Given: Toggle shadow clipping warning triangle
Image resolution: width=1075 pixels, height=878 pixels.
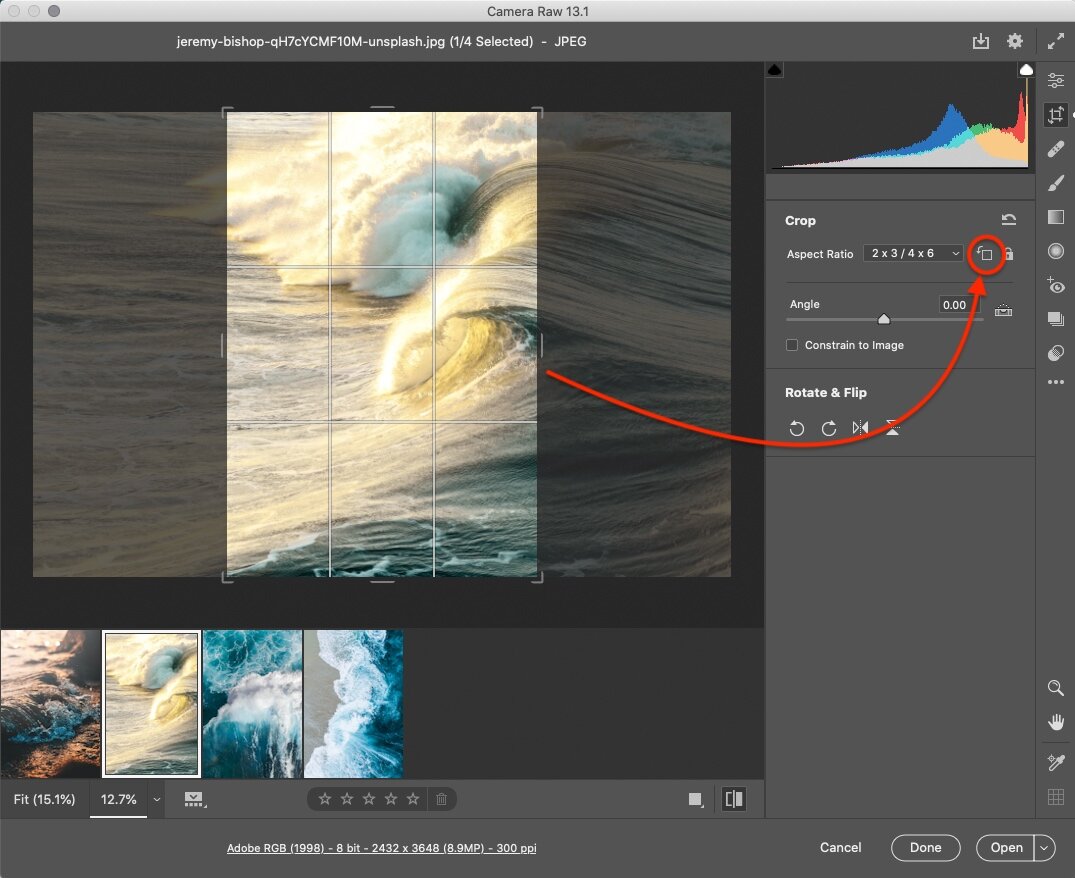Looking at the screenshot, I should click(775, 70).
